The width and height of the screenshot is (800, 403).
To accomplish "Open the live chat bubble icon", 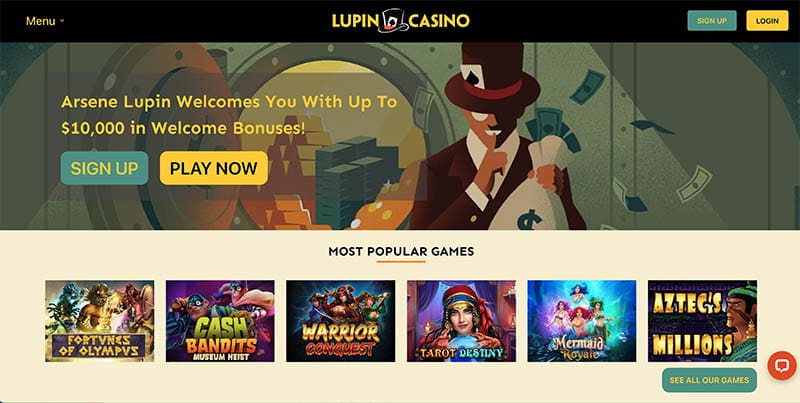I will click(782, 365).
